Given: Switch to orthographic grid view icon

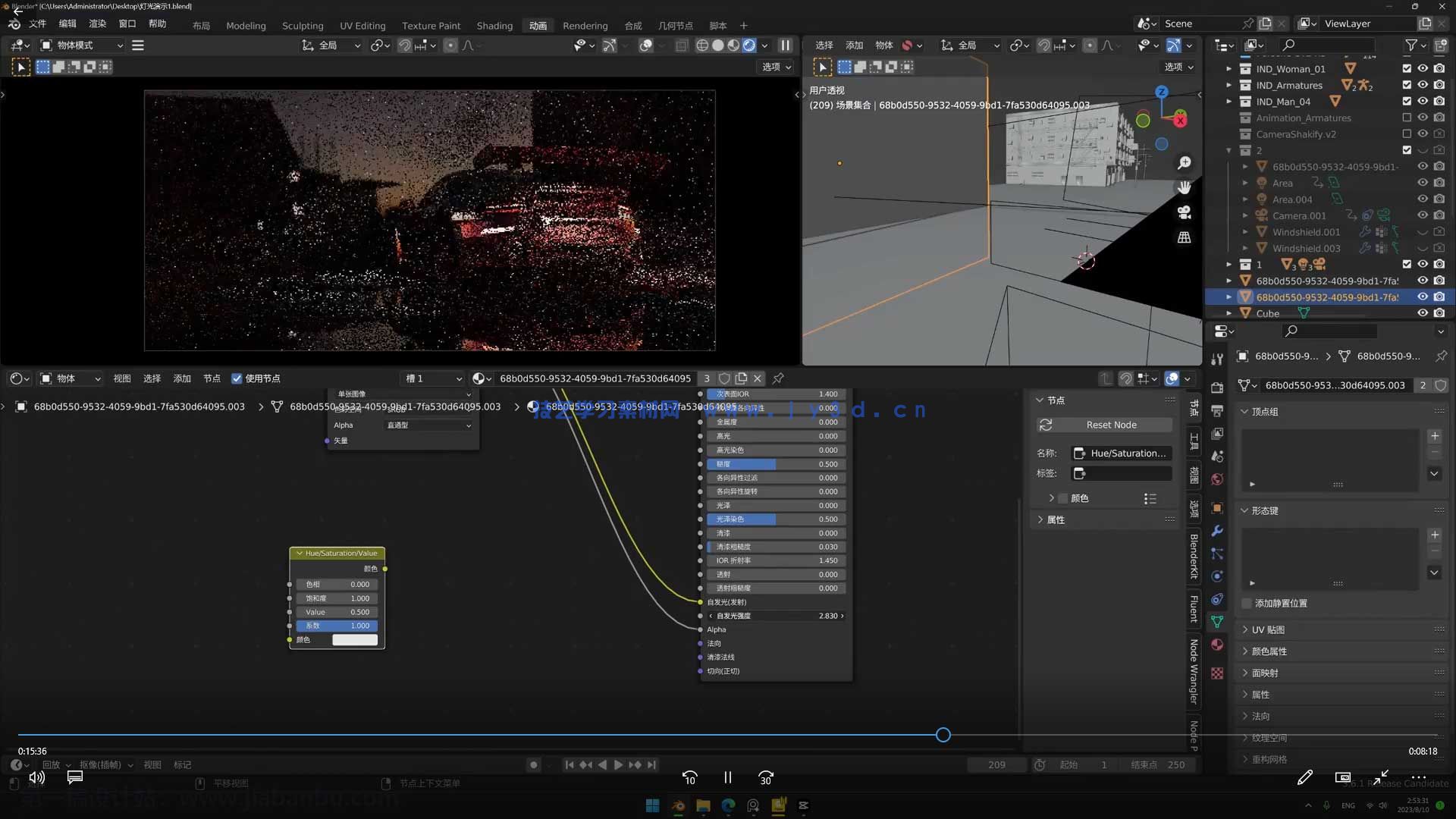Looking at the screenshot, I should [1184, 237].
